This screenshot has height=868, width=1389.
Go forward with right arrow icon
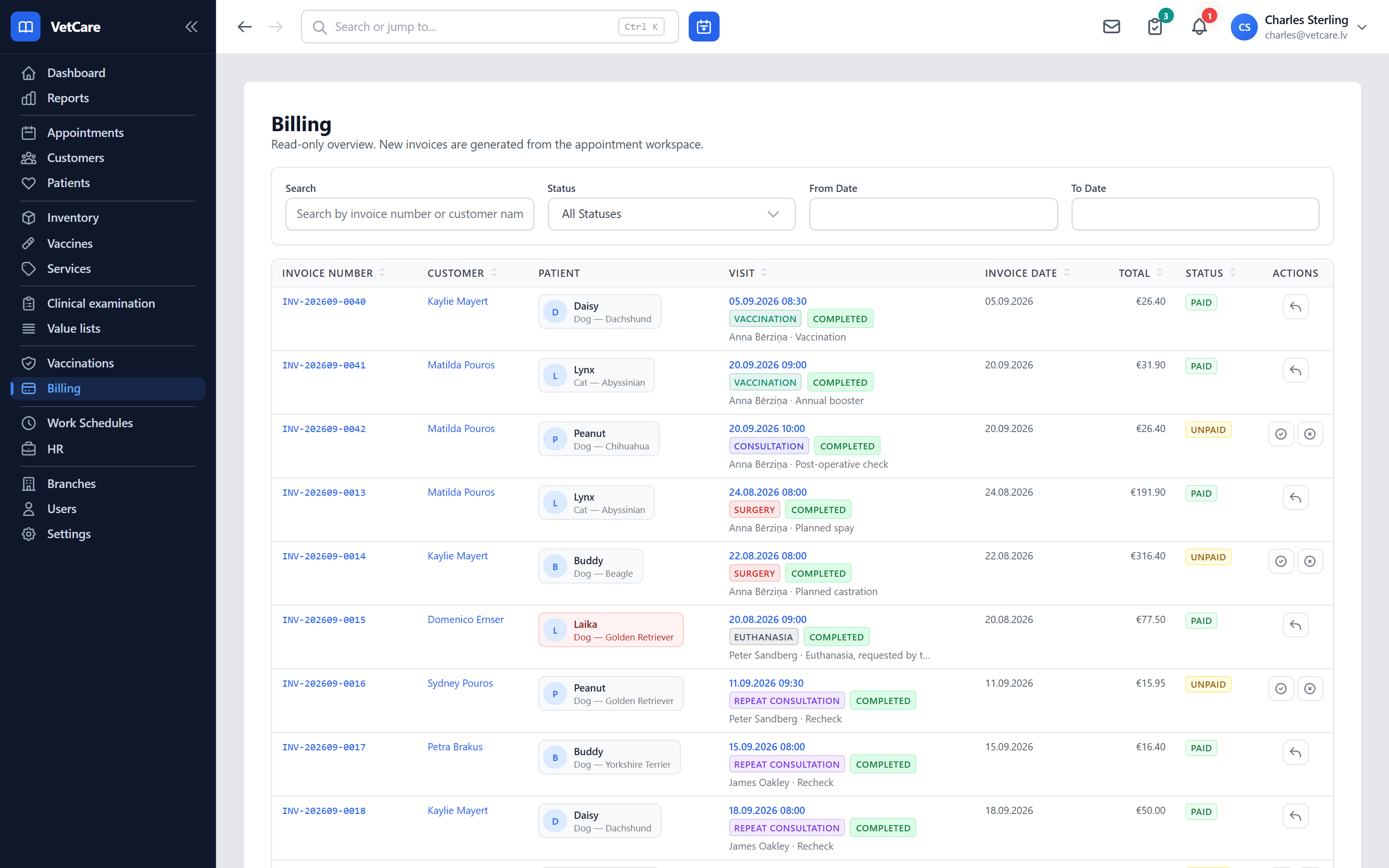click(275, 27)
